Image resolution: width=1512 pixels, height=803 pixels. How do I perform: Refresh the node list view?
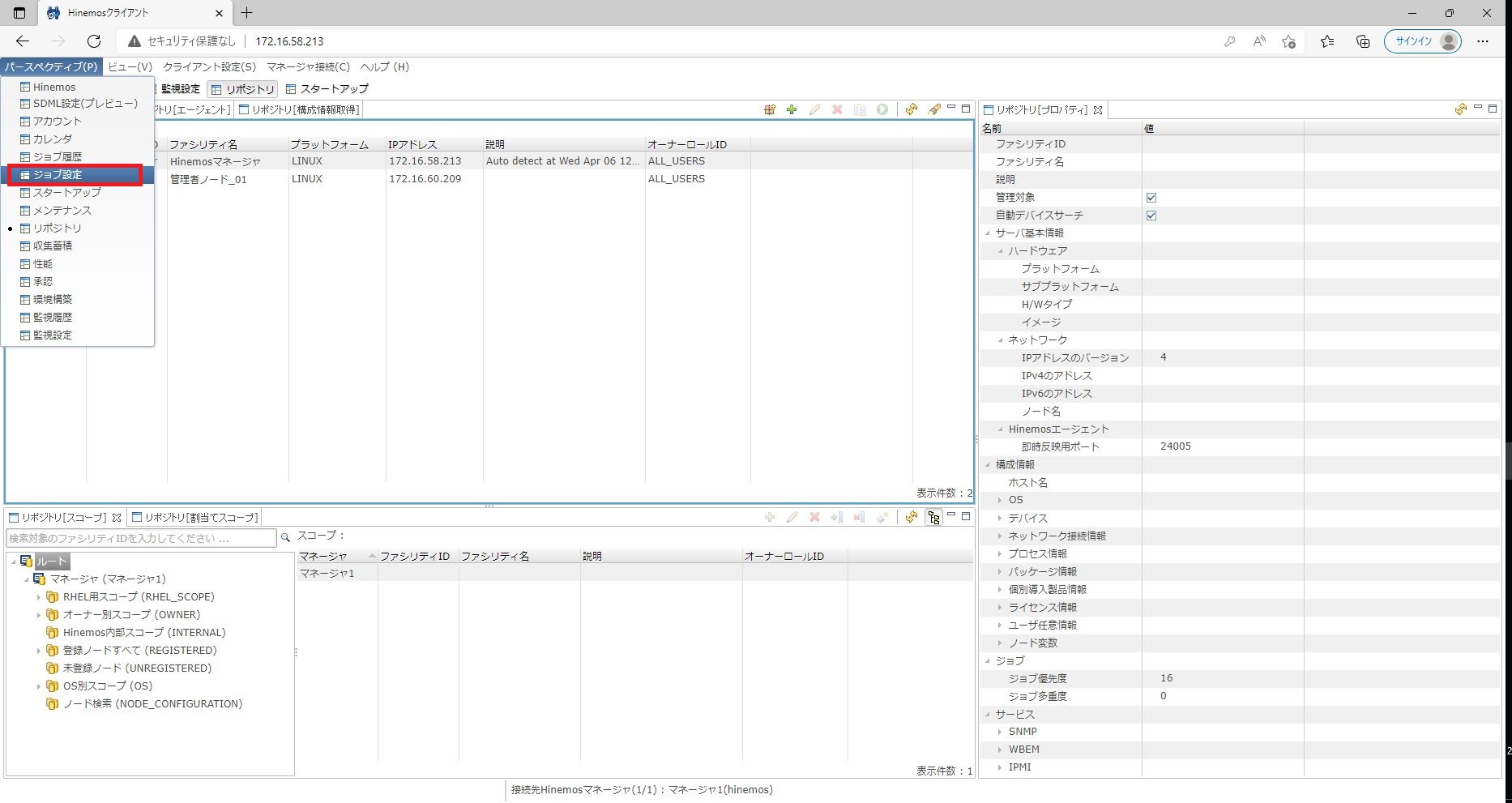click(x=912, y=109)
